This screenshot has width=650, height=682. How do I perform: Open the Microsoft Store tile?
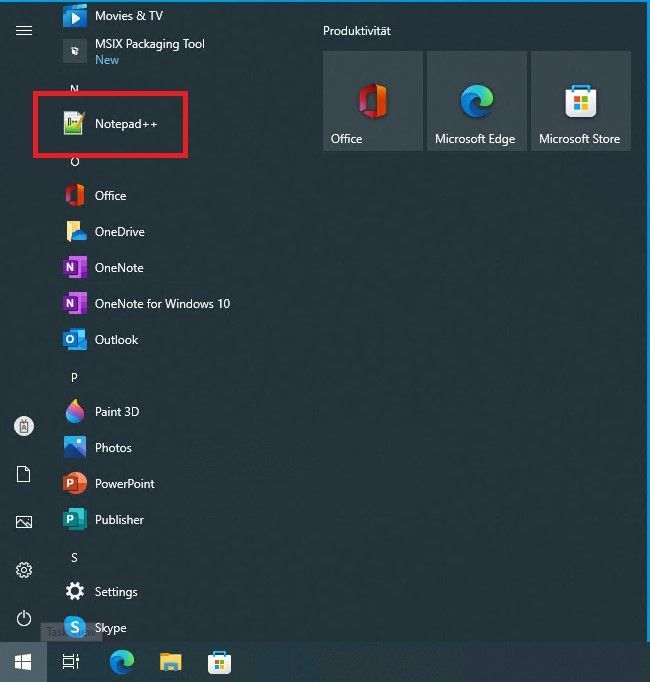pyautogui.click(x=581, y=101)
